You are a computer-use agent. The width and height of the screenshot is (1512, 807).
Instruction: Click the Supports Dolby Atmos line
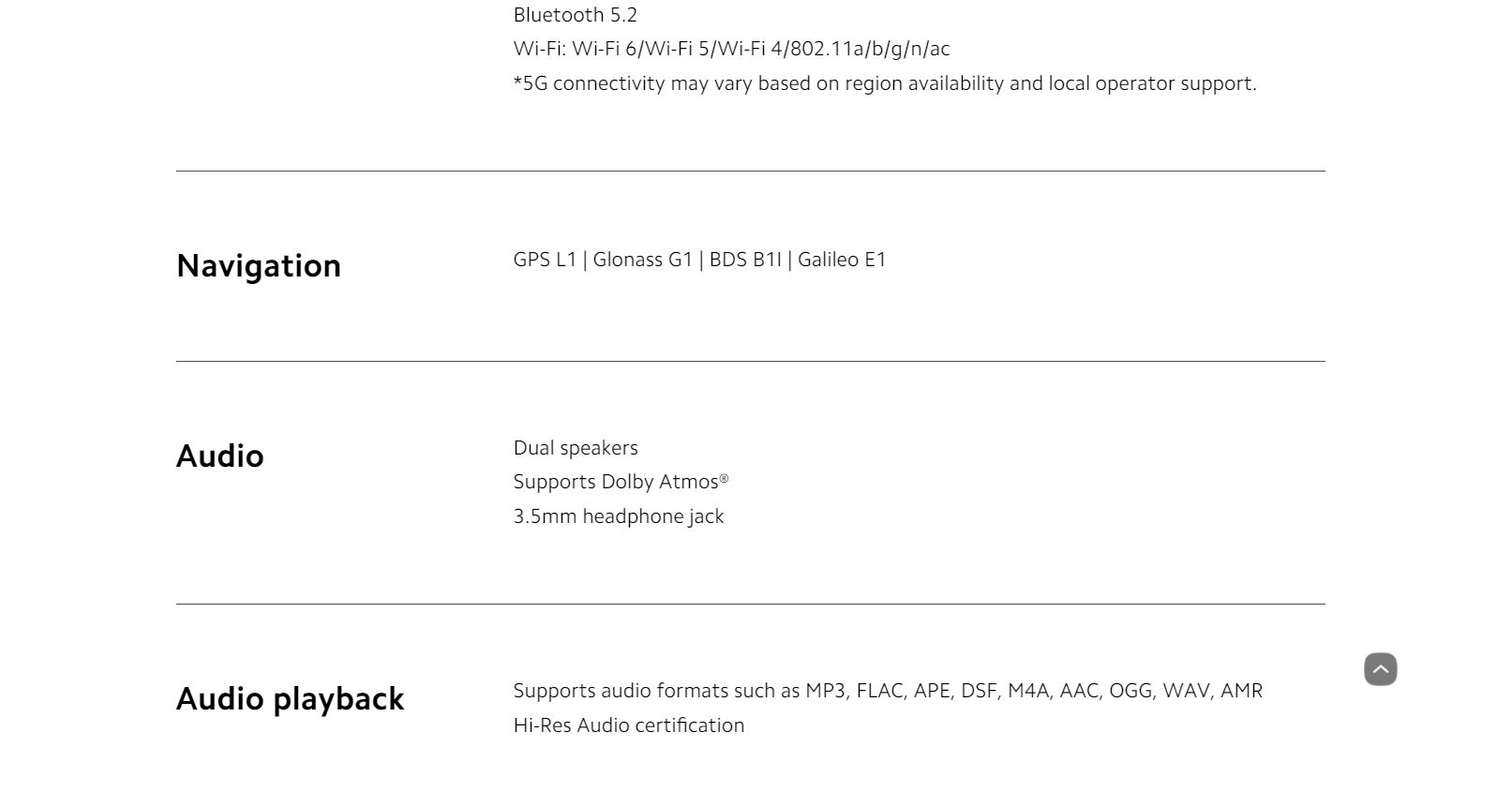(621, 482)
